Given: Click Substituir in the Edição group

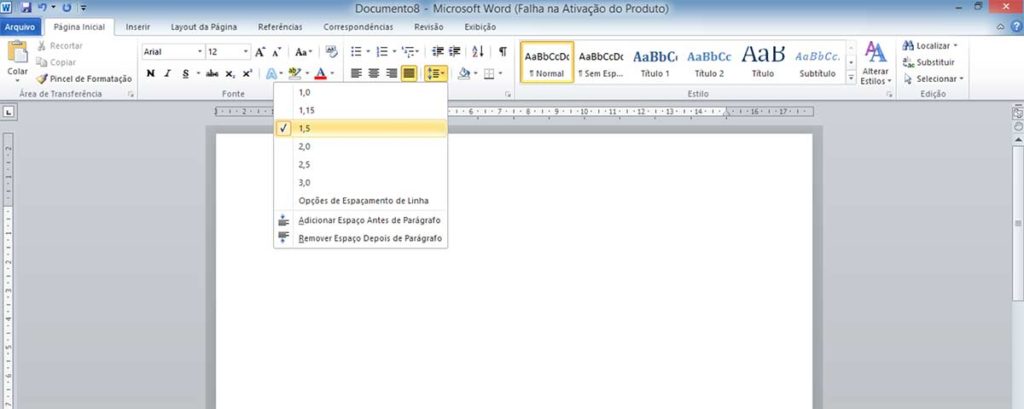Looking at the screenshot, I should tap(936, 62).
